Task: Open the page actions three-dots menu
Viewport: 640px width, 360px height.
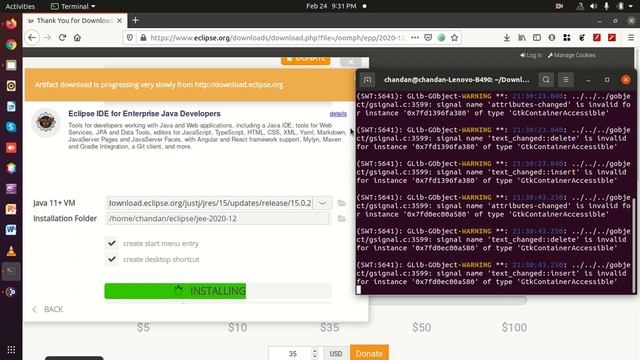Action: (415, 38)
